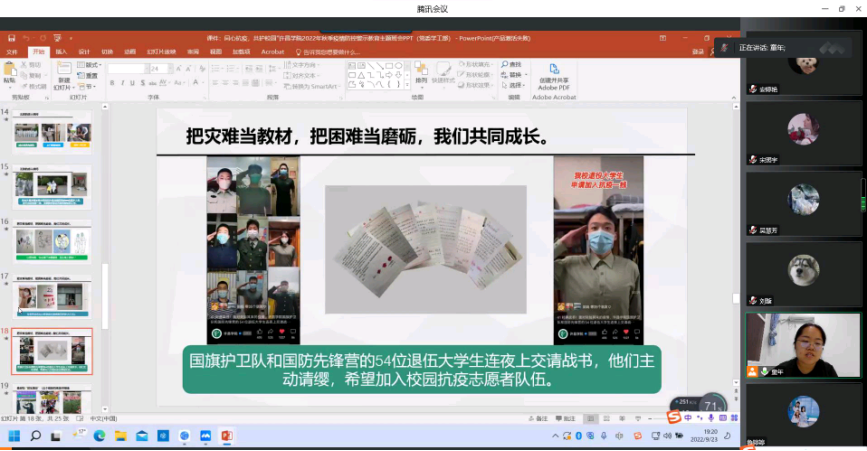
Task: Open Microsoft Edge from the taskbar
Action: [x=100, y=436]
